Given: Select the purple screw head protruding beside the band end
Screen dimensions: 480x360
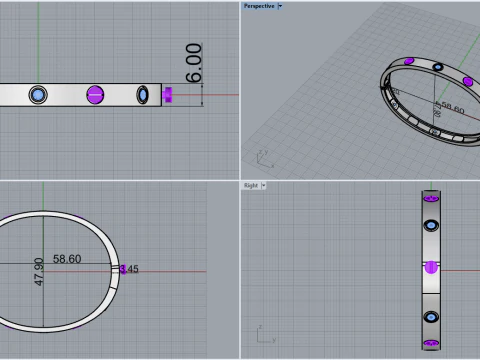Looking at the screenshot, I should click(167, 95).
